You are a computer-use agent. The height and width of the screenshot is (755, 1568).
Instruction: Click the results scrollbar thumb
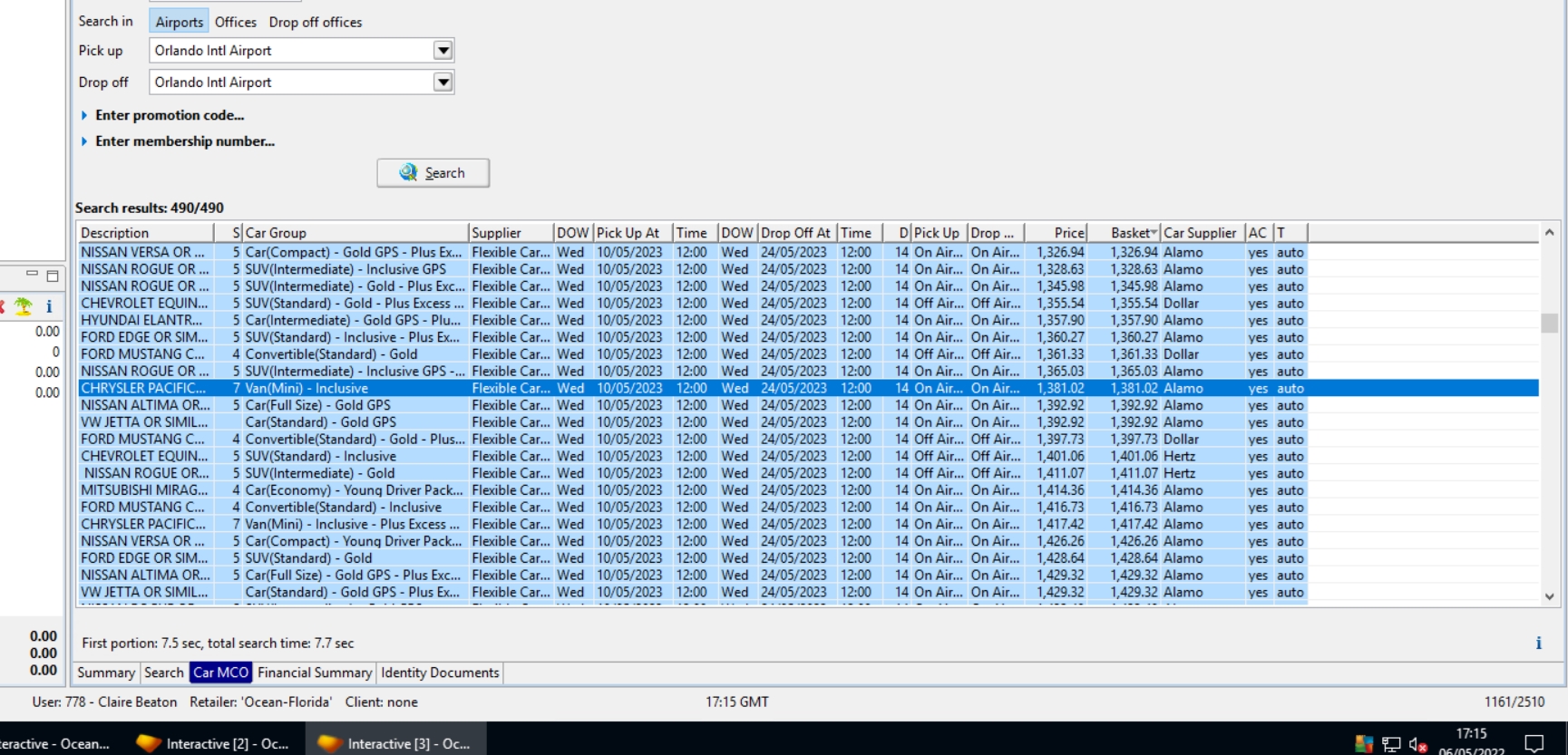1549,323
